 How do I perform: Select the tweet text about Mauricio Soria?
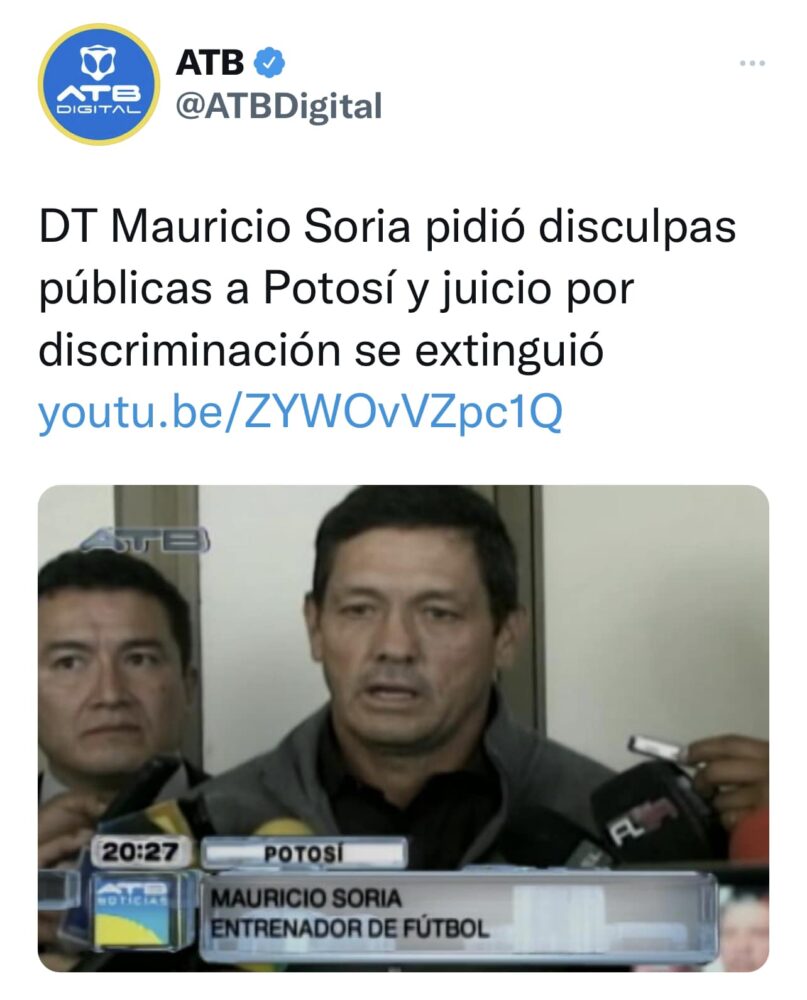[x=387, y=288]
